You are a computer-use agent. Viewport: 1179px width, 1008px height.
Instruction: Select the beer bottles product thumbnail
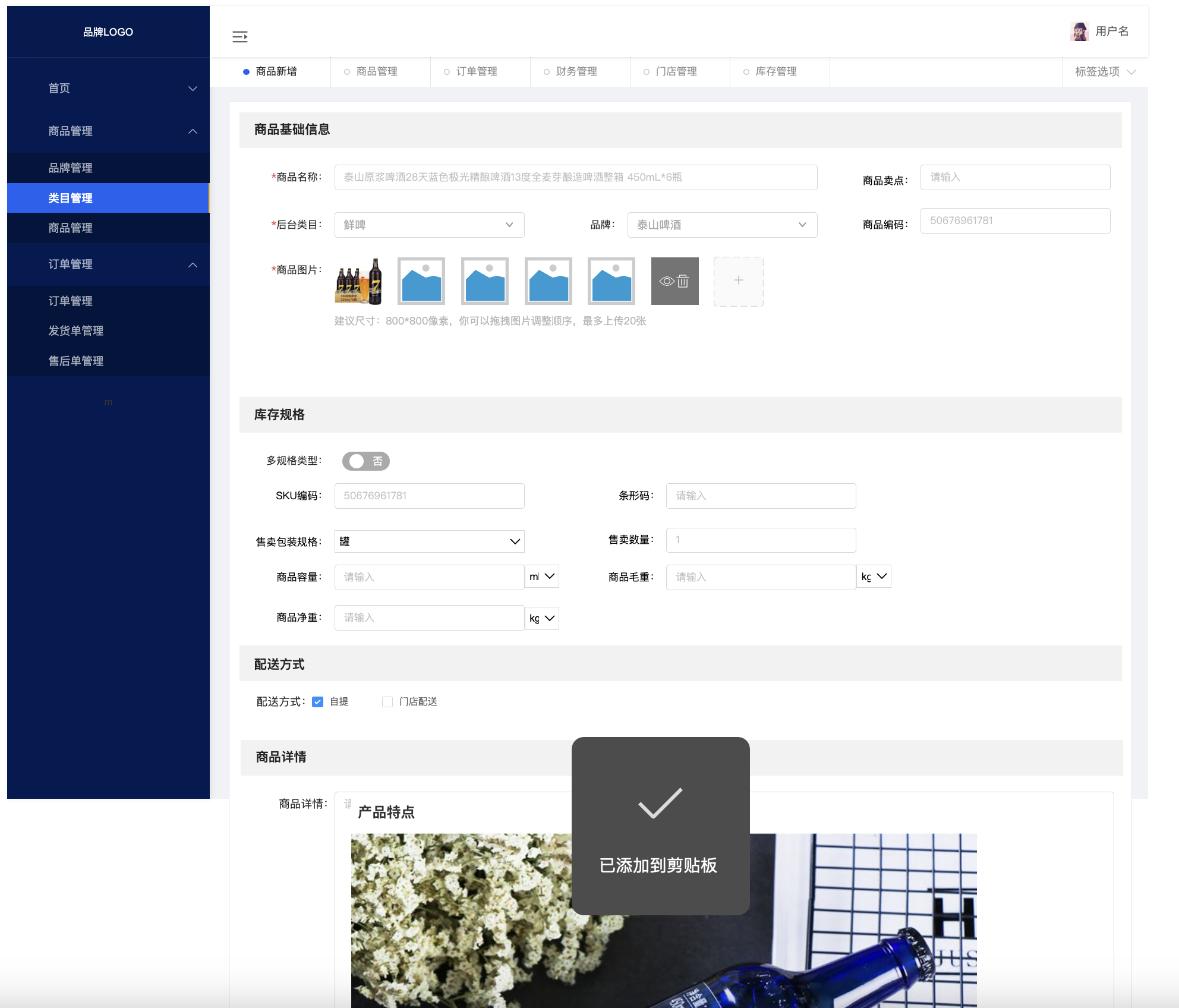click(358, 281)
